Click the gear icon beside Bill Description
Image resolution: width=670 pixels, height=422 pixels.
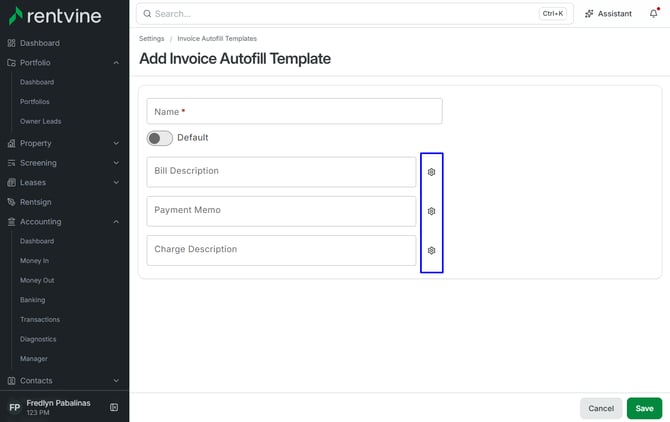431,172
